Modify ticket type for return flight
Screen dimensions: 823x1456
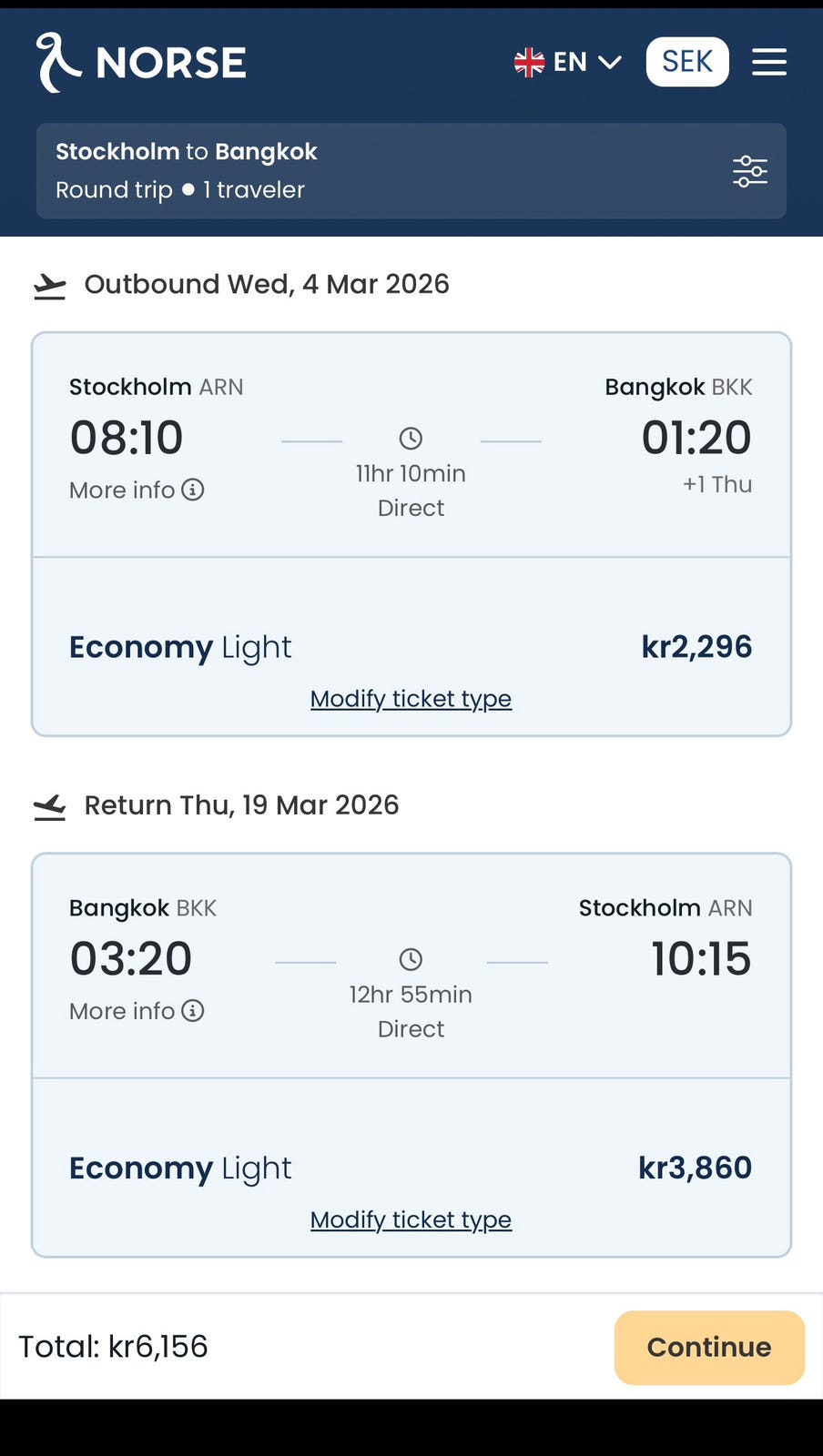(x=411, y=1219)
